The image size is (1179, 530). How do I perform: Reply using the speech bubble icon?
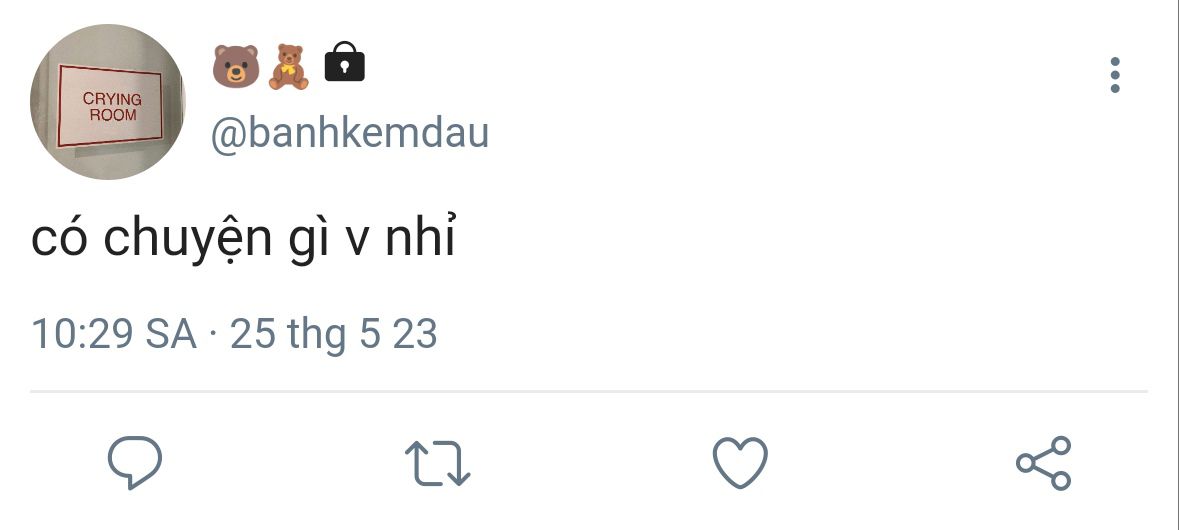click(135, 462)
